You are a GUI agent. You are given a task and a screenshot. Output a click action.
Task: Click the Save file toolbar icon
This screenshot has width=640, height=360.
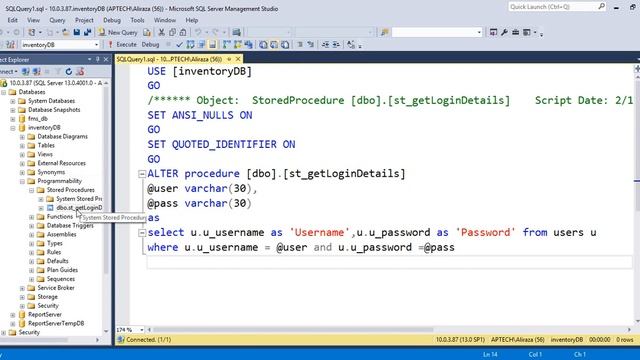coord(77,32)
